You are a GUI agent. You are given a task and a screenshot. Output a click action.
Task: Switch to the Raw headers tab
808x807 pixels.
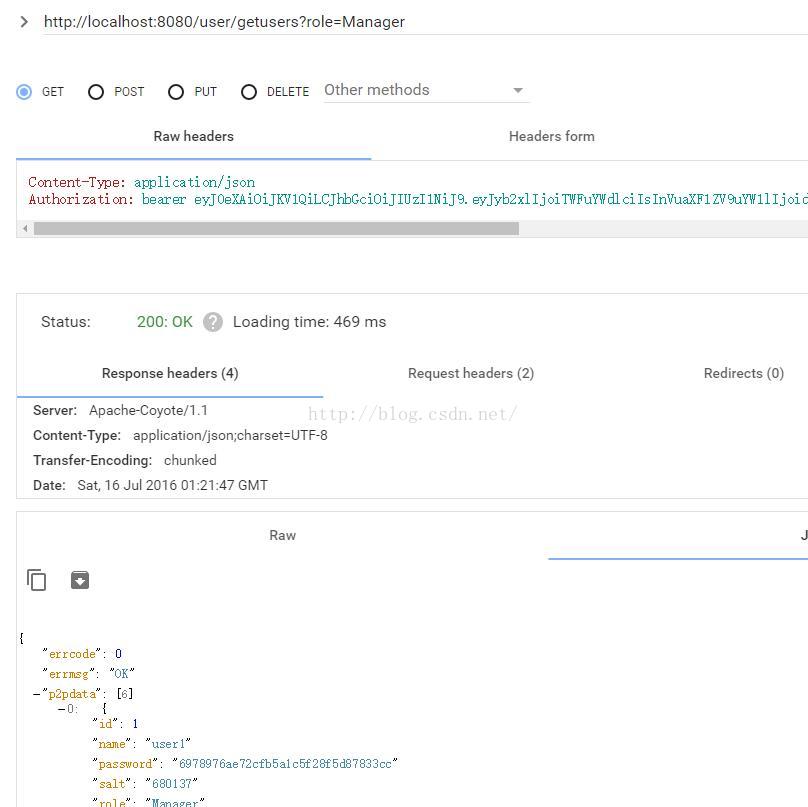[x=193, y=136]
